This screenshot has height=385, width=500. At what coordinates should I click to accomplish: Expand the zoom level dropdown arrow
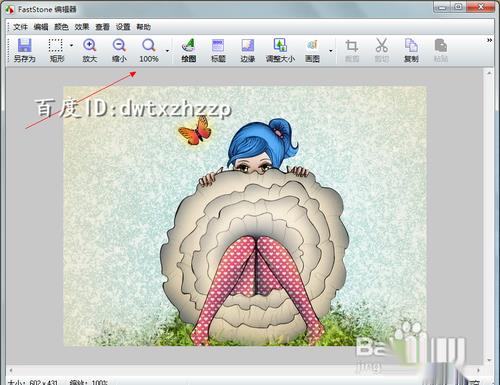[x=167, y=51]
